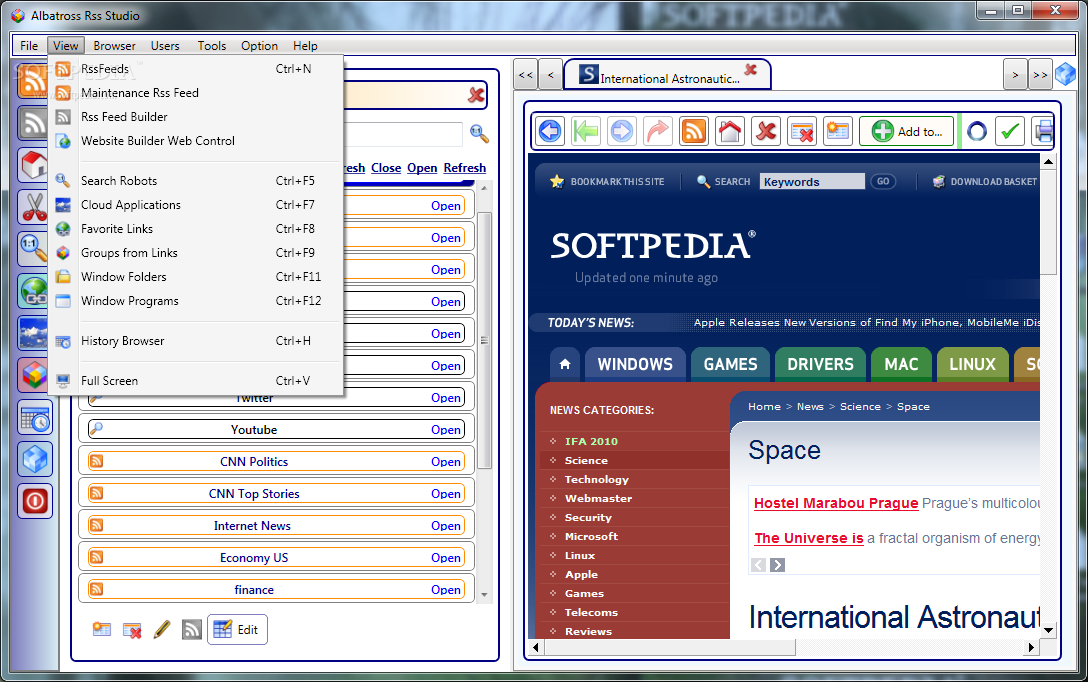This screenshot has width=1088, height=682.
Task: Open the gray RSS sidebar icon
Action: tap(34, 123)
